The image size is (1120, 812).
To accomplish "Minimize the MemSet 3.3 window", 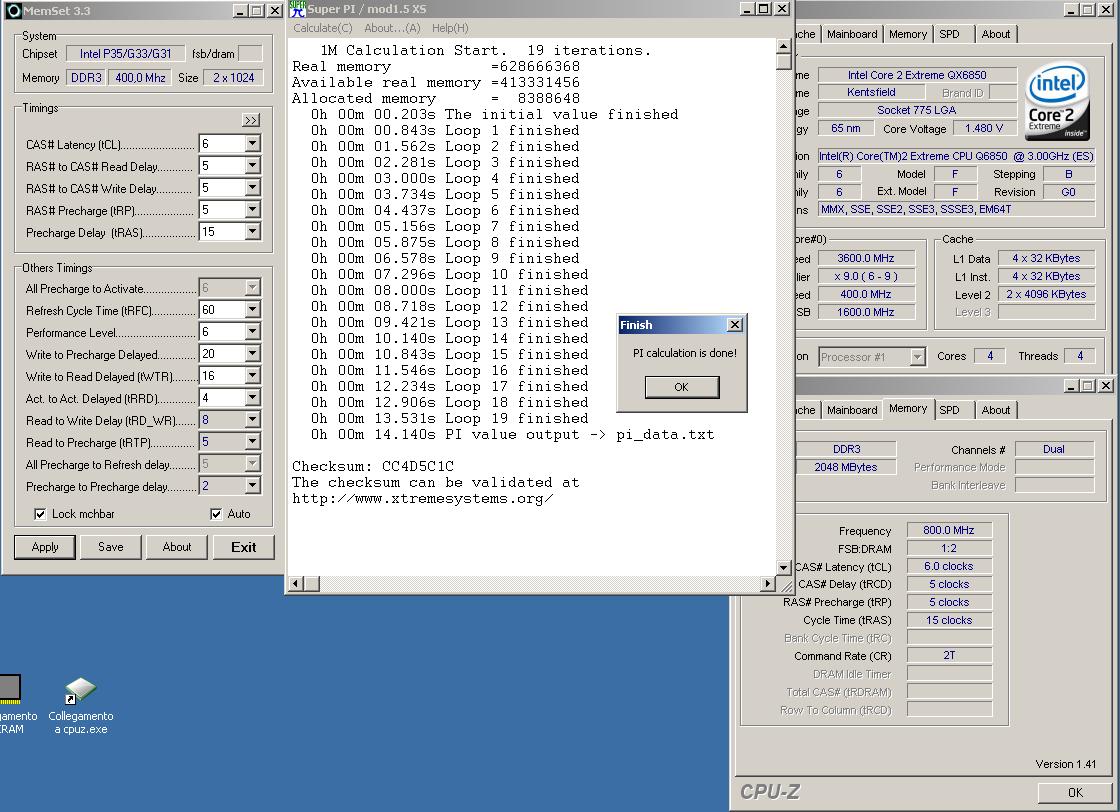I will coord(240,11).
